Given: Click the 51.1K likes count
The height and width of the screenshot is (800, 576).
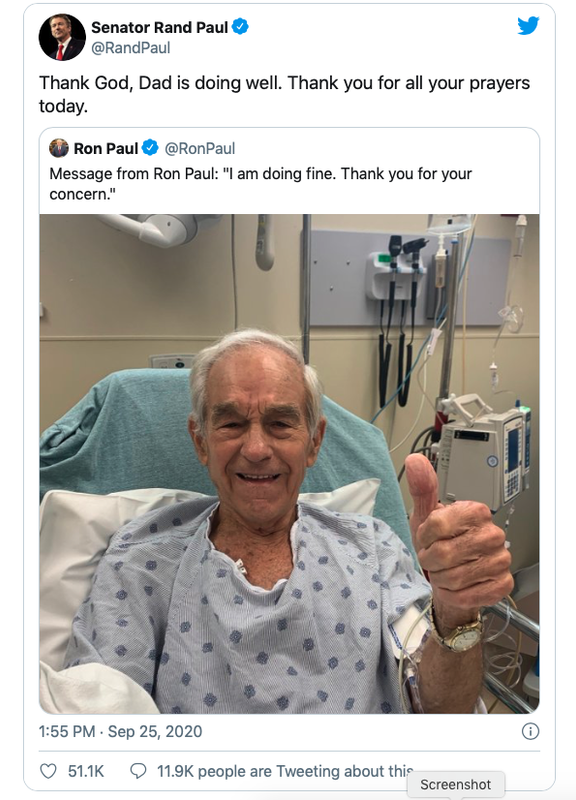Looking at the screenshot, I should pyautogui.click(x=86, y=771).
